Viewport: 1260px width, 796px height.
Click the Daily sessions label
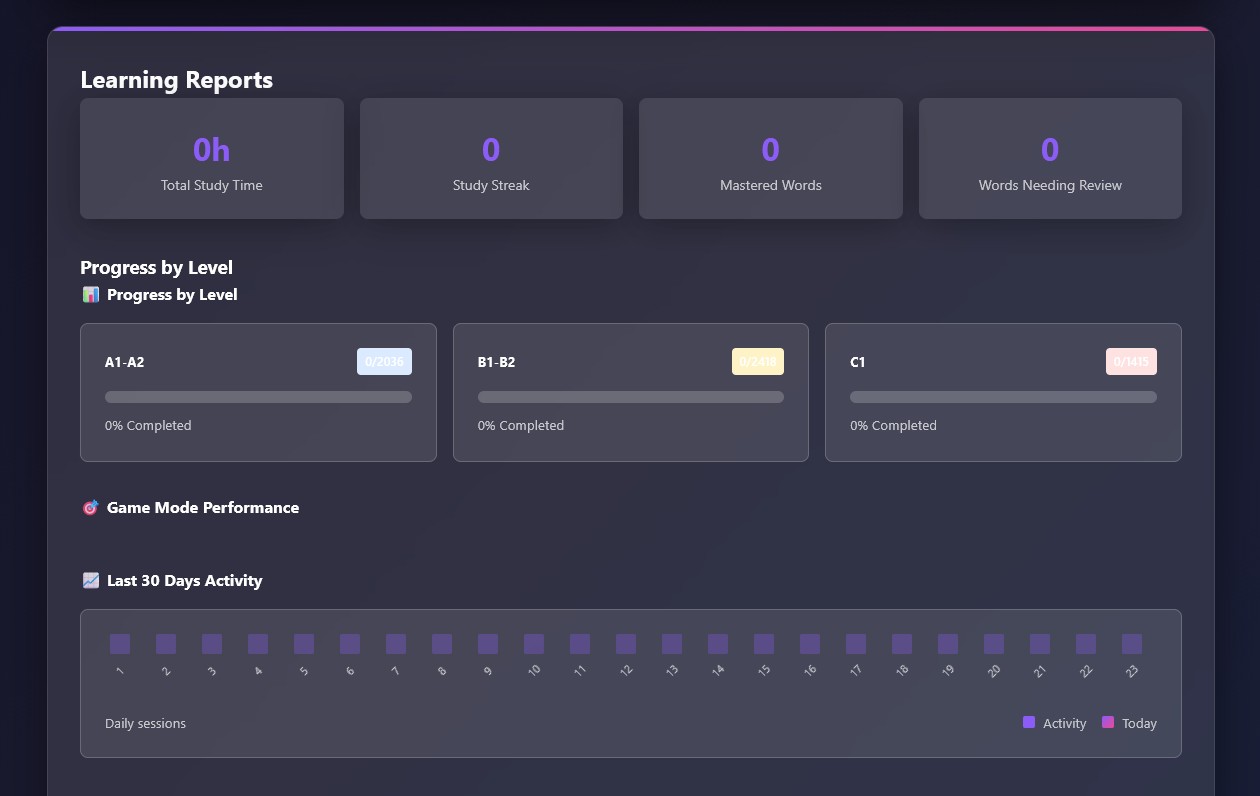145,723
